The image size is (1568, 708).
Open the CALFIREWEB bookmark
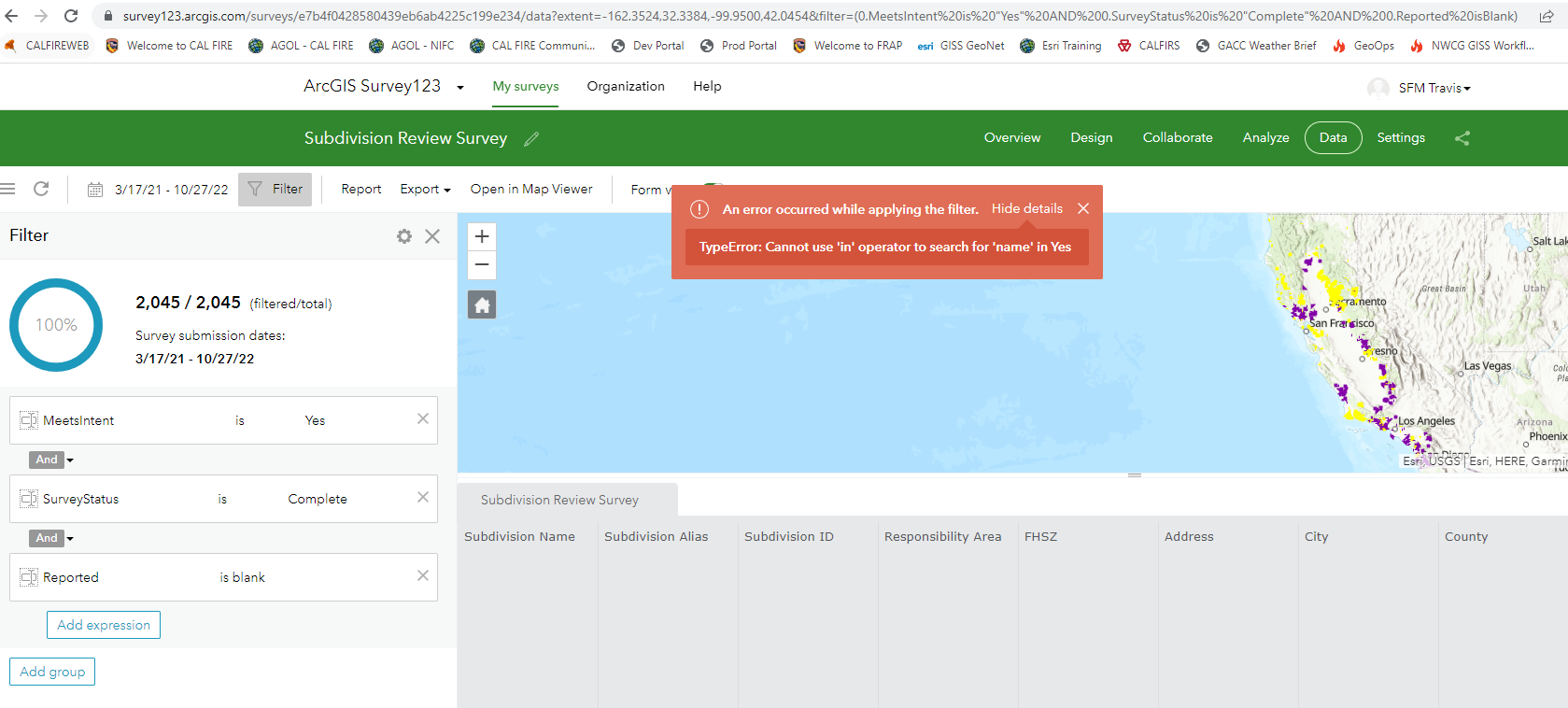pyautogui.click(x=48, y=45)
